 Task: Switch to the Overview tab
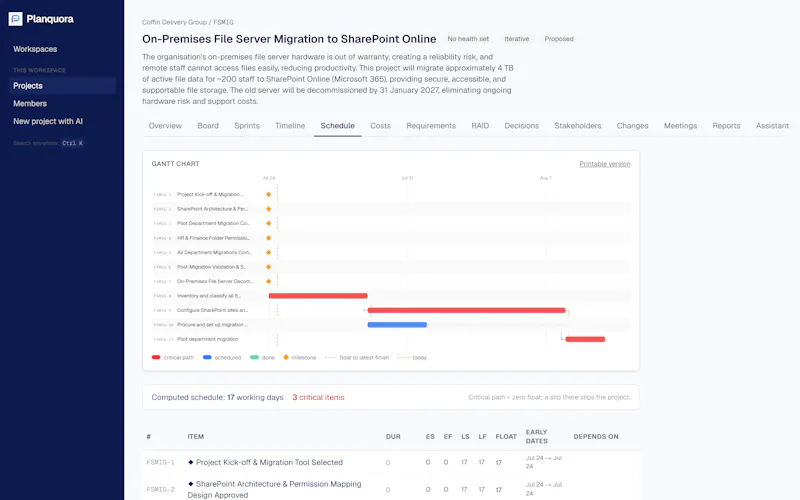165,126
